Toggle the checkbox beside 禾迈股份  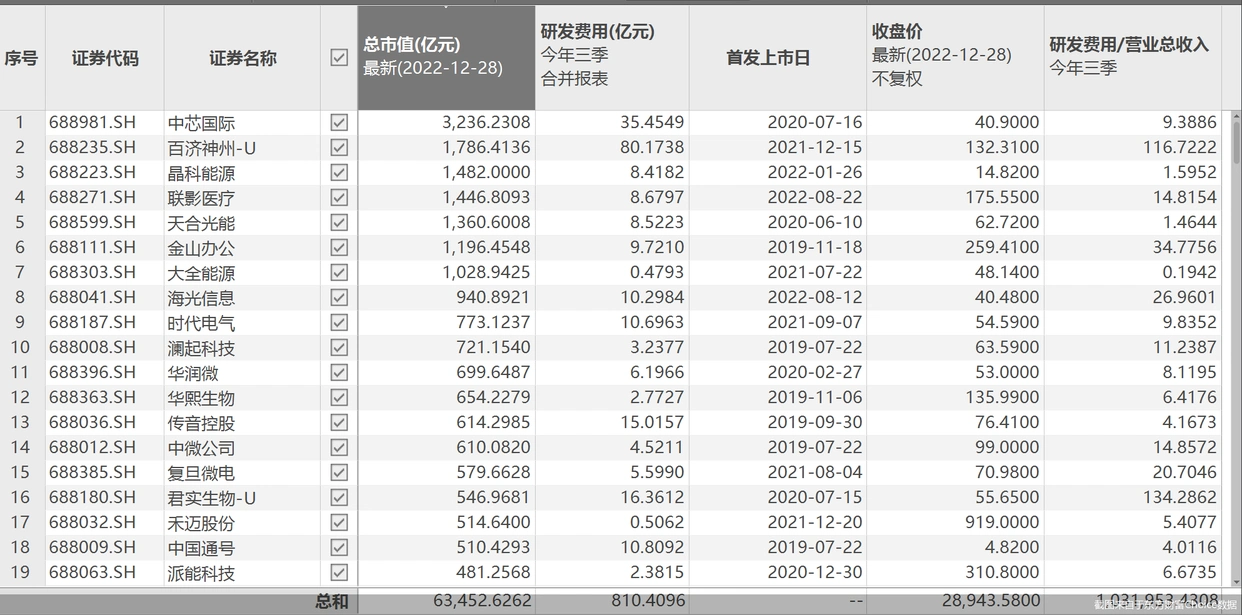pyautogui.click(x=339, y=522)
